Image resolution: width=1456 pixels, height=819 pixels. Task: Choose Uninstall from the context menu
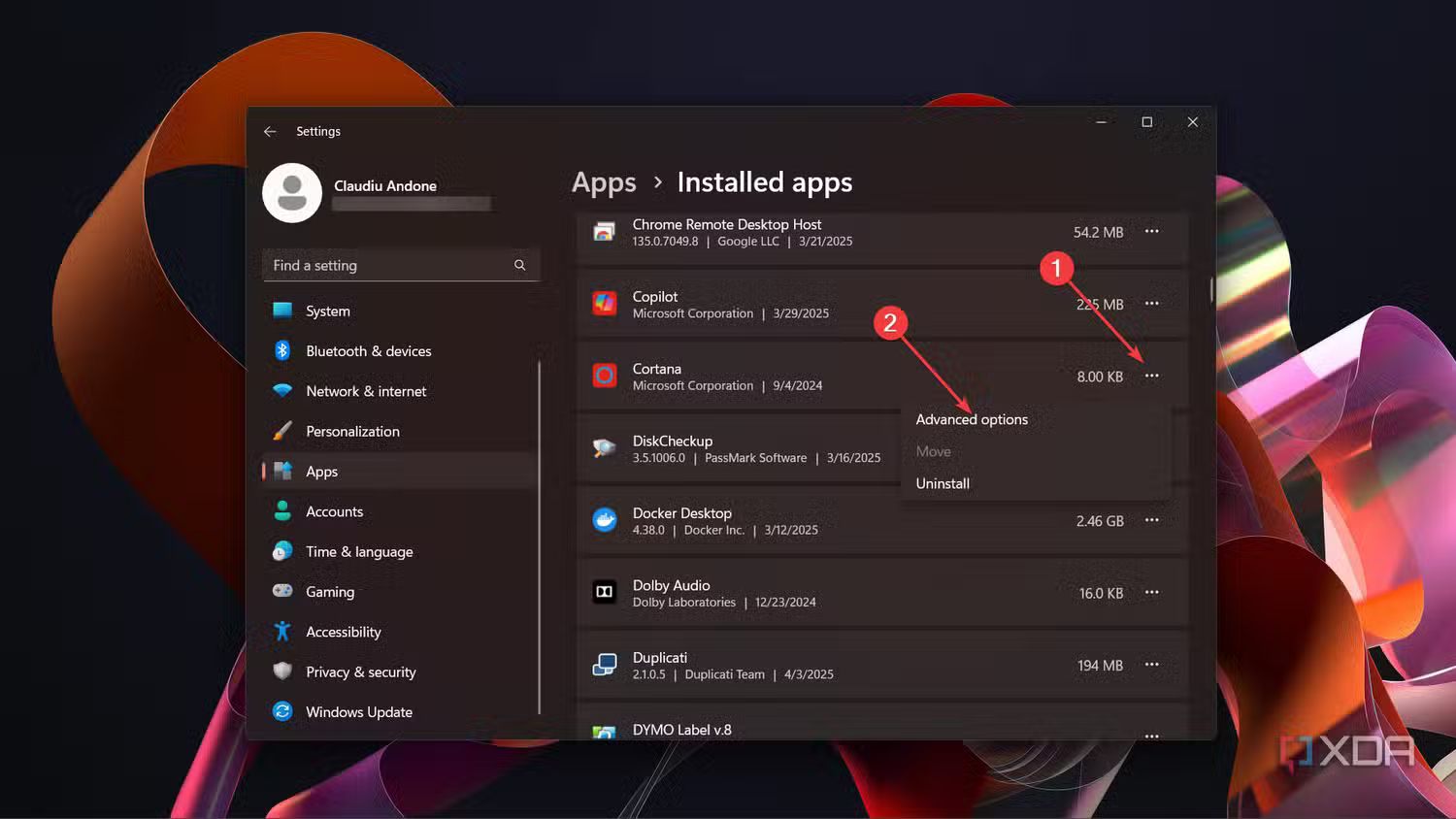pyautogui.click(x=943, y=483)
